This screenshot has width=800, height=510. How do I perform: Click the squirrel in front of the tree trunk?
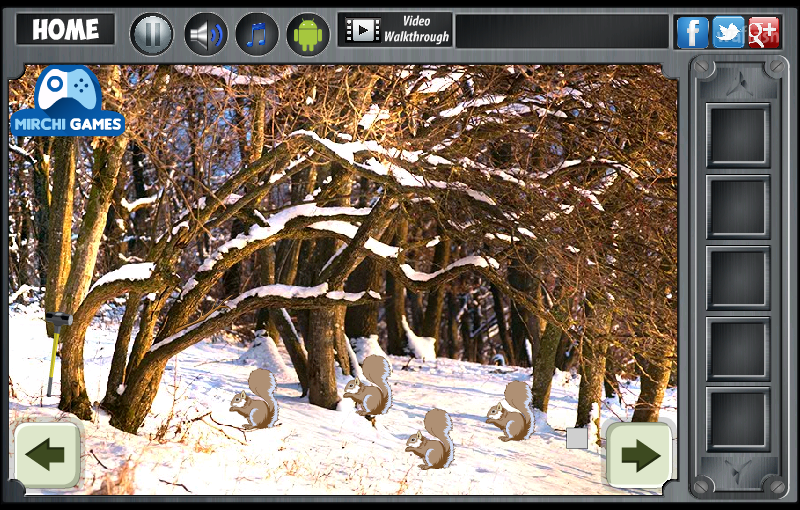point(368,386)
